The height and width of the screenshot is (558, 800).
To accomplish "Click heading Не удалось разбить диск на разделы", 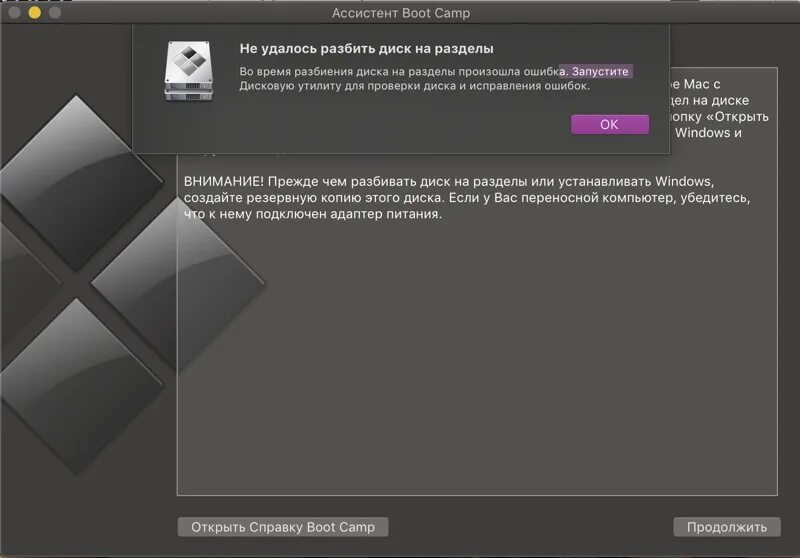I will point(366,48).
